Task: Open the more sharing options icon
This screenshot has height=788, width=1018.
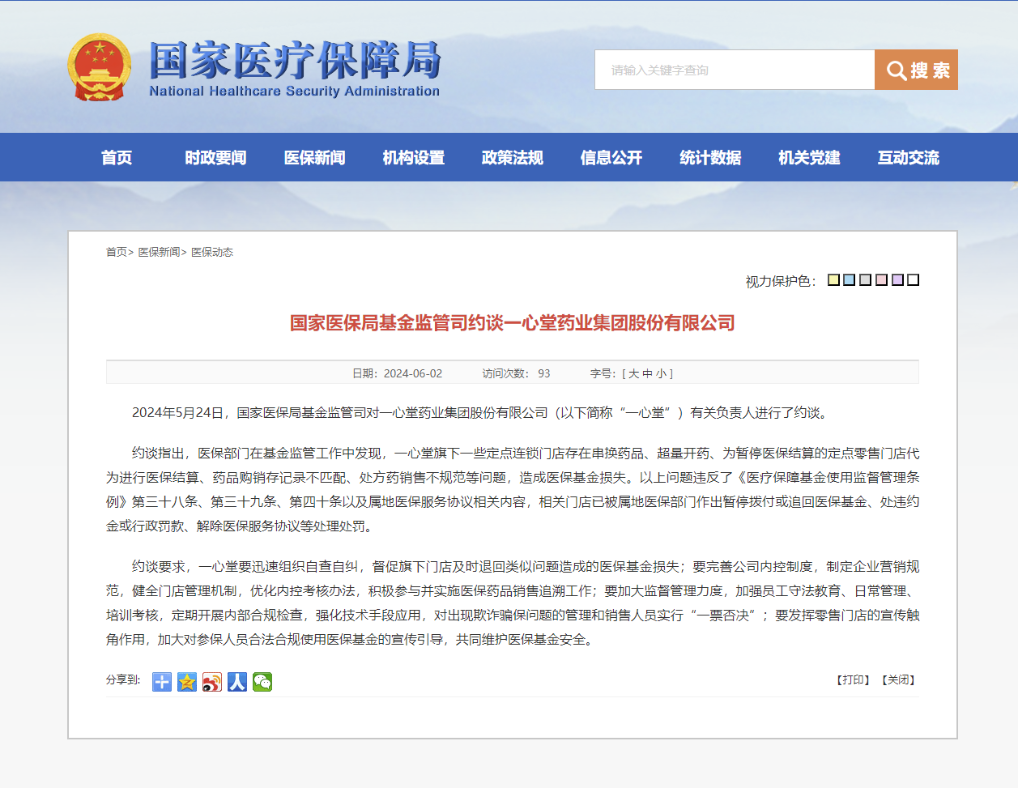Action: 161,681
